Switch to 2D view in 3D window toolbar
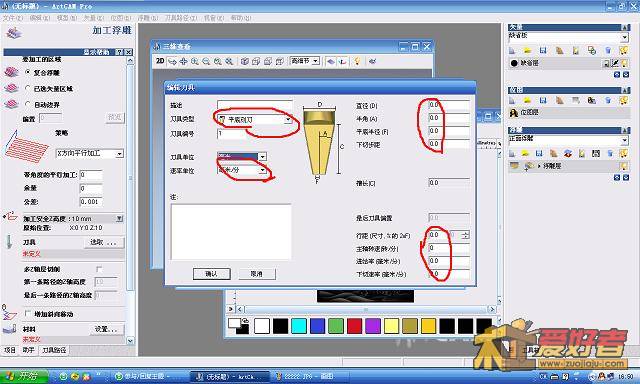 (x=160, y=61)
